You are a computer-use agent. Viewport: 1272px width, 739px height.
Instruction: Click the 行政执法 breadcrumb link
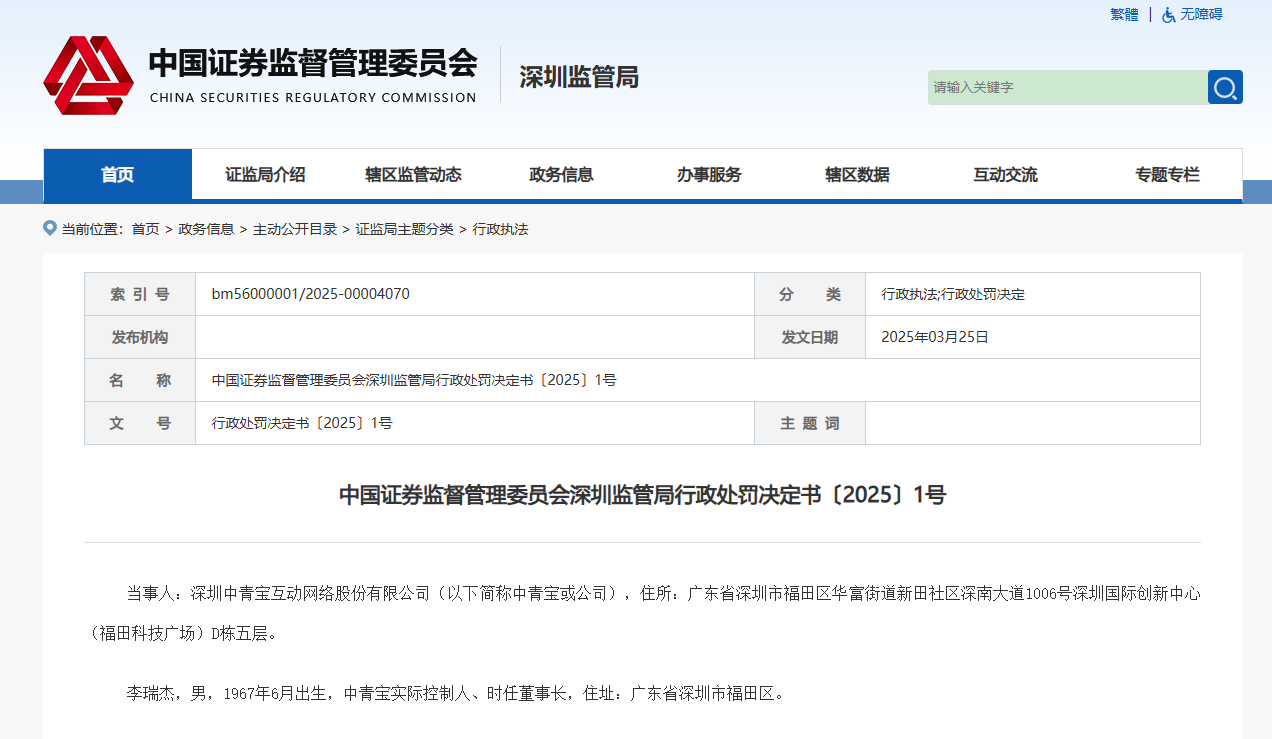point(500,229)
